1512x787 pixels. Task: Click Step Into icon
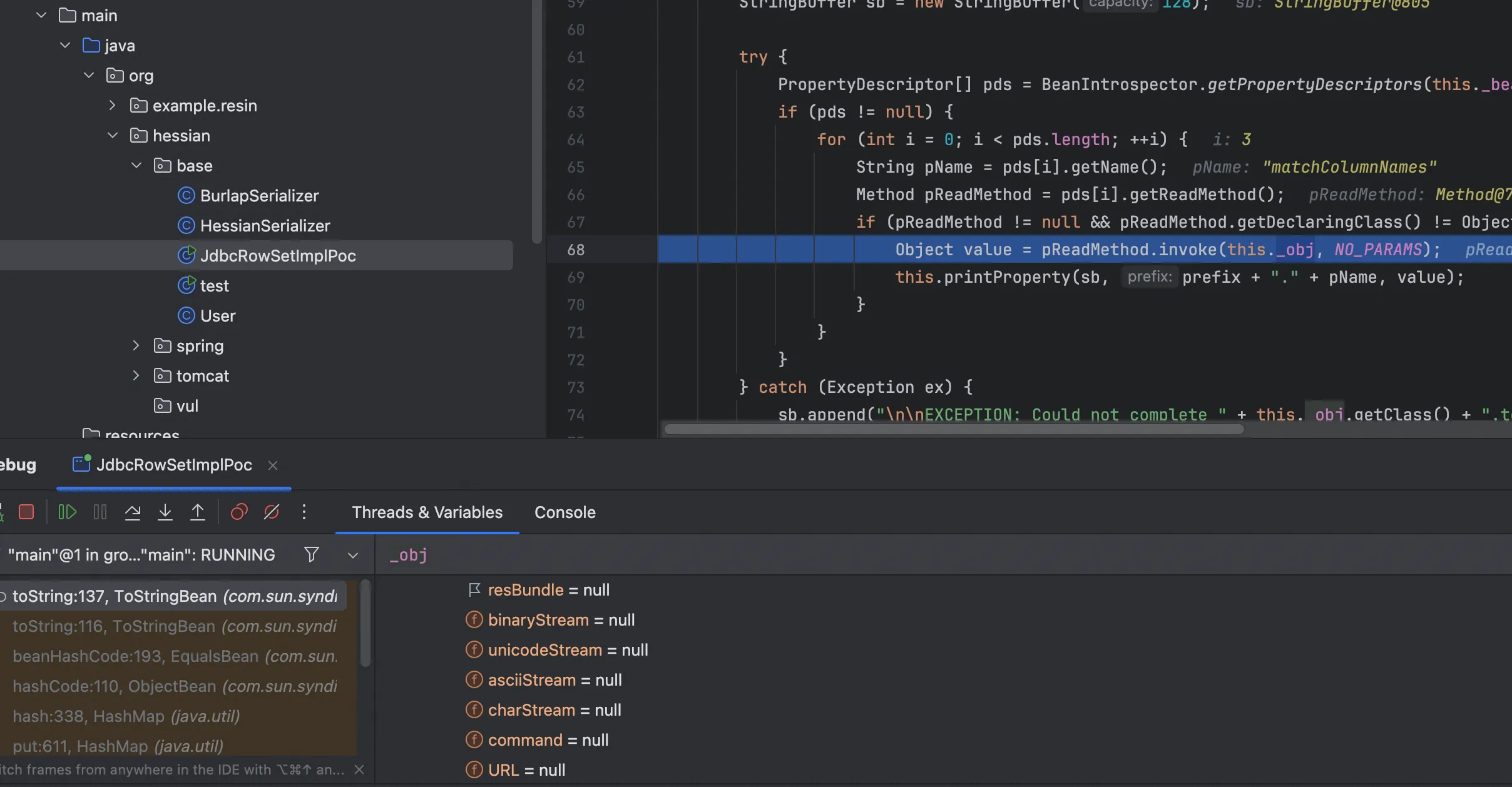(x=165, y=512)
